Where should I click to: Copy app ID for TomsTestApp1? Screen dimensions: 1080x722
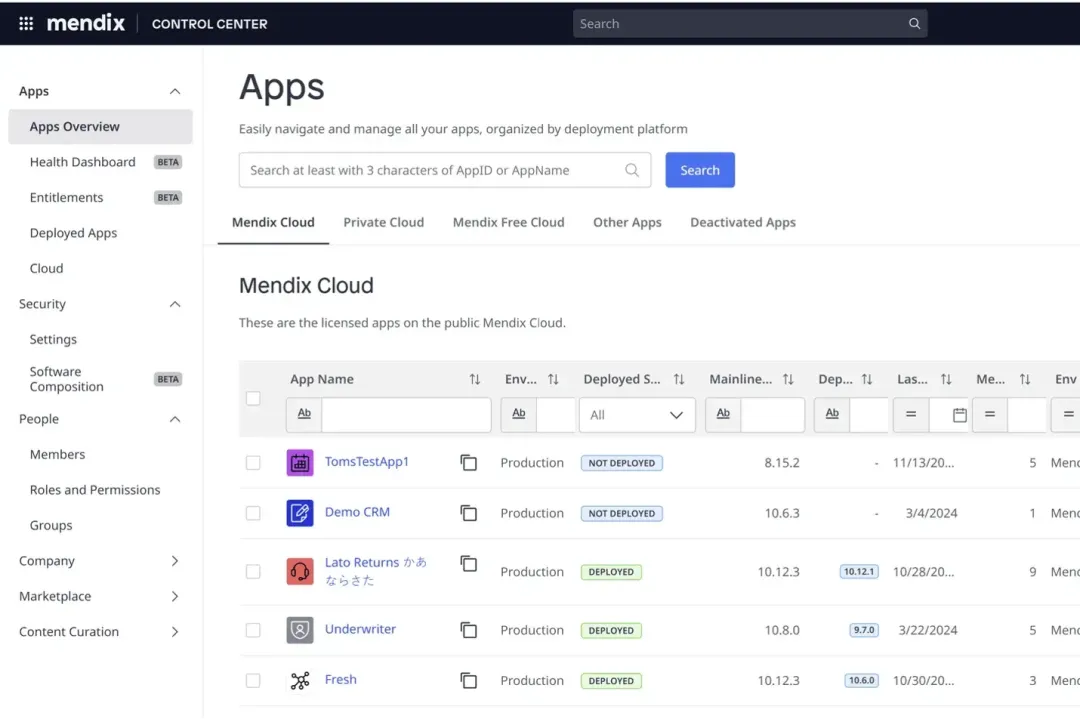coord(468,462)
